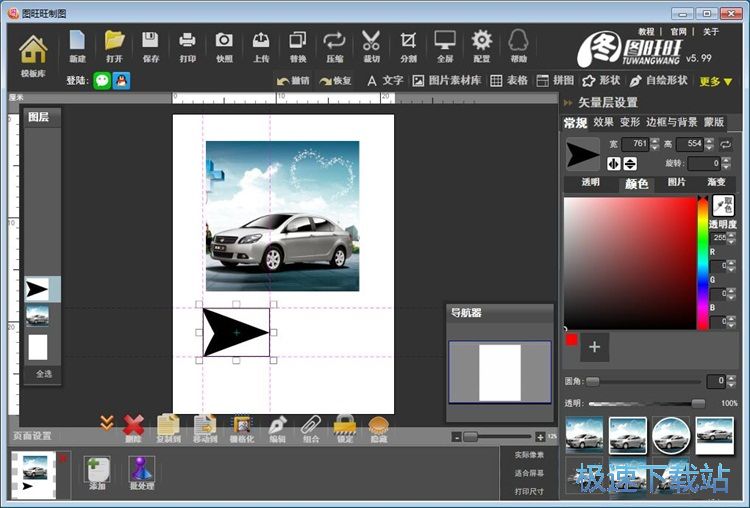
Task: Toggle the width-height aspect ratio link
Action: [726, 145]
